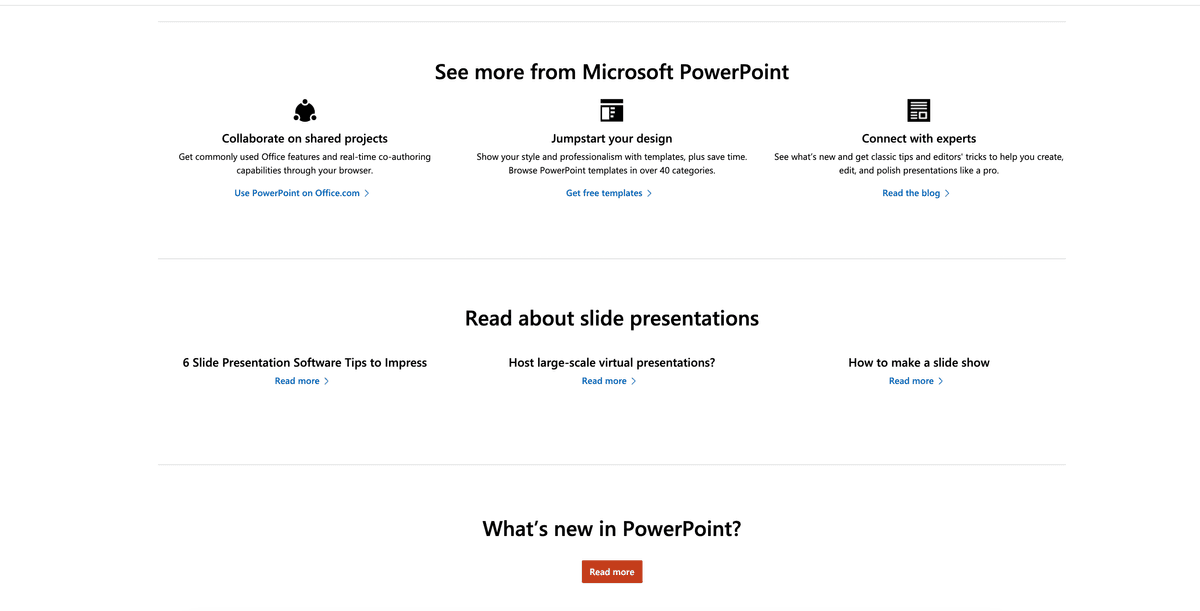
Task: Select the heading How to make a slide show
Action: 918,362
